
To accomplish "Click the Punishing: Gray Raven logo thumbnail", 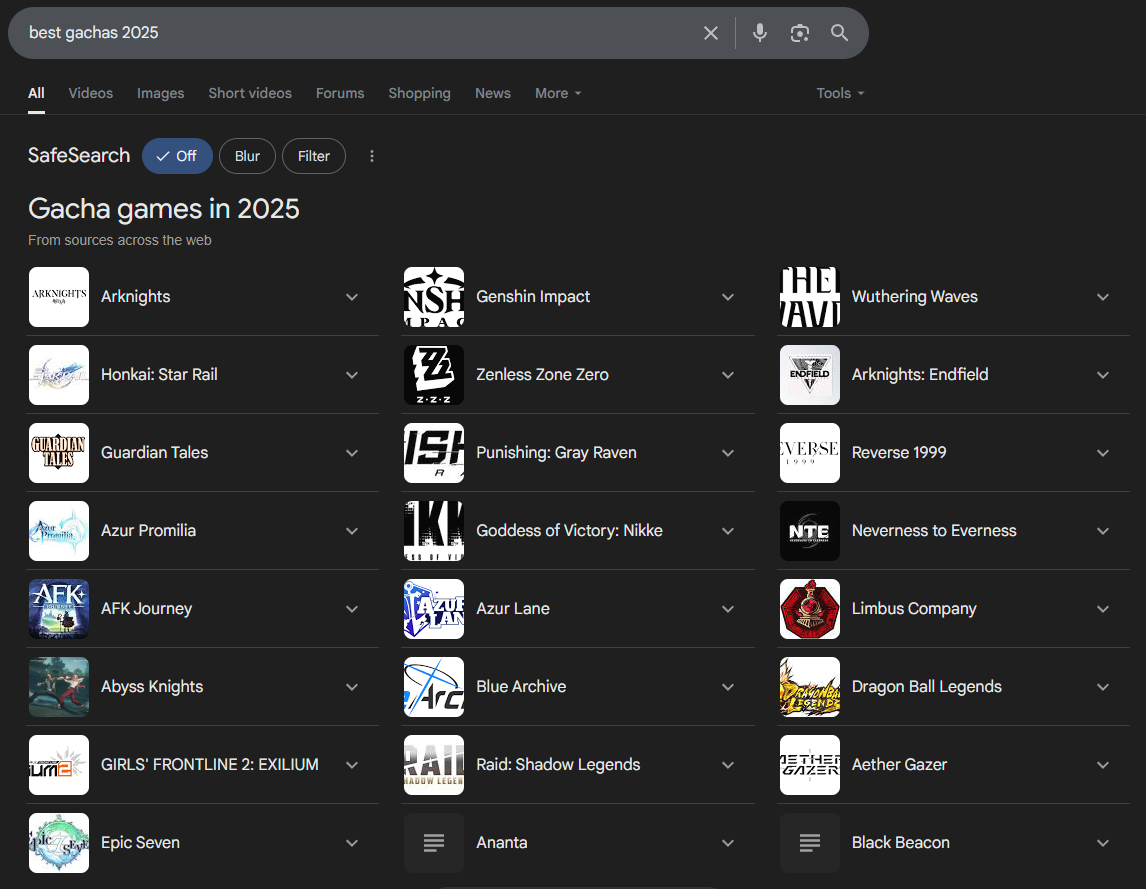I will (x=434, y=453).
